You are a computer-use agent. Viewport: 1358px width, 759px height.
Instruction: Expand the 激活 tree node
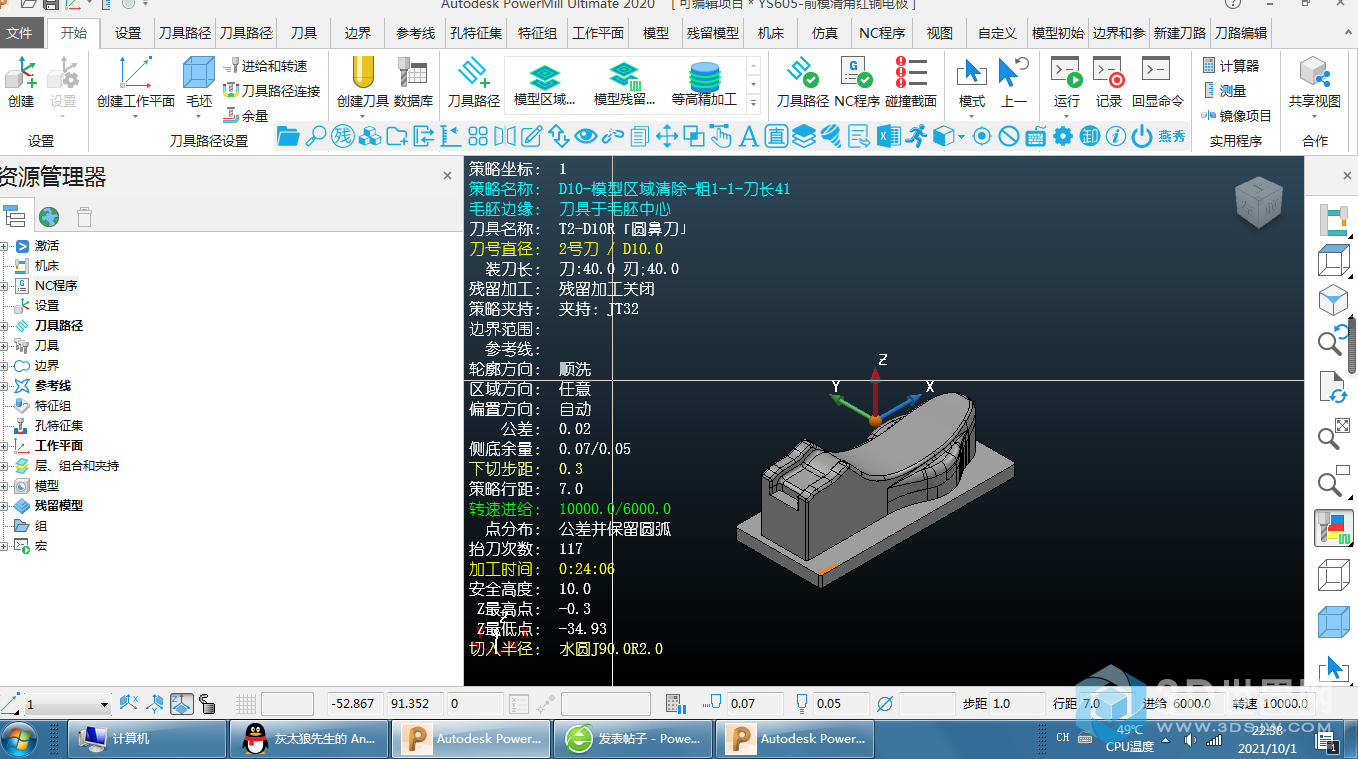click(x=5, y=246)
